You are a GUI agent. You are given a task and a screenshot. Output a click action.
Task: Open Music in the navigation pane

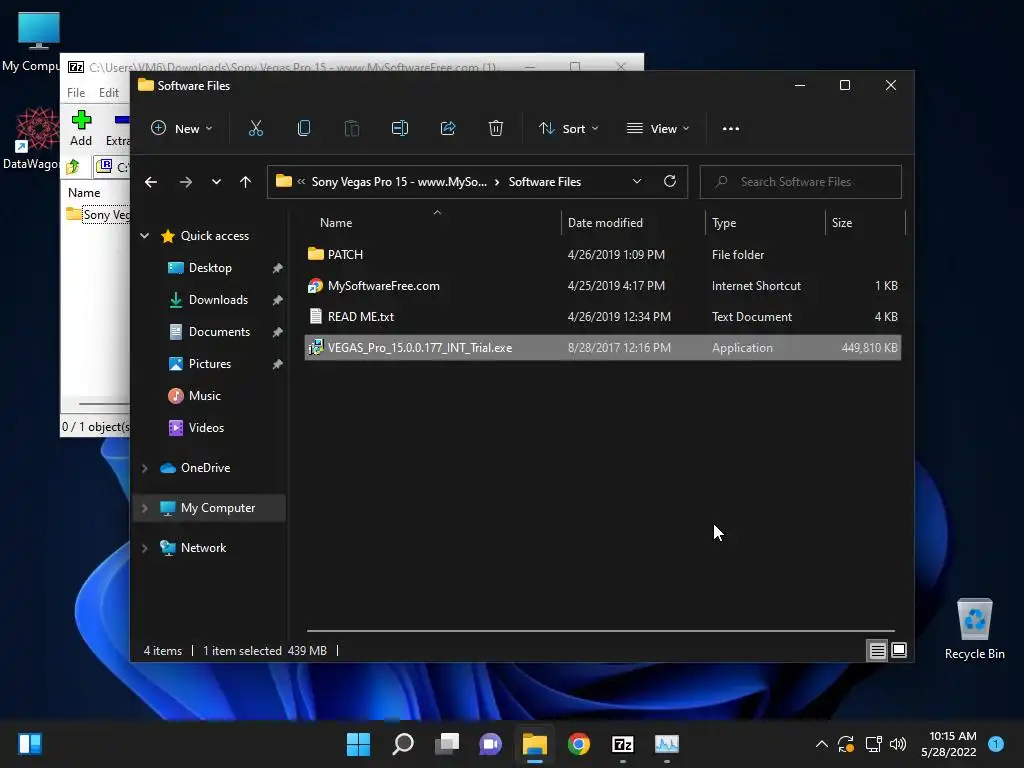(x=204, y=396)
